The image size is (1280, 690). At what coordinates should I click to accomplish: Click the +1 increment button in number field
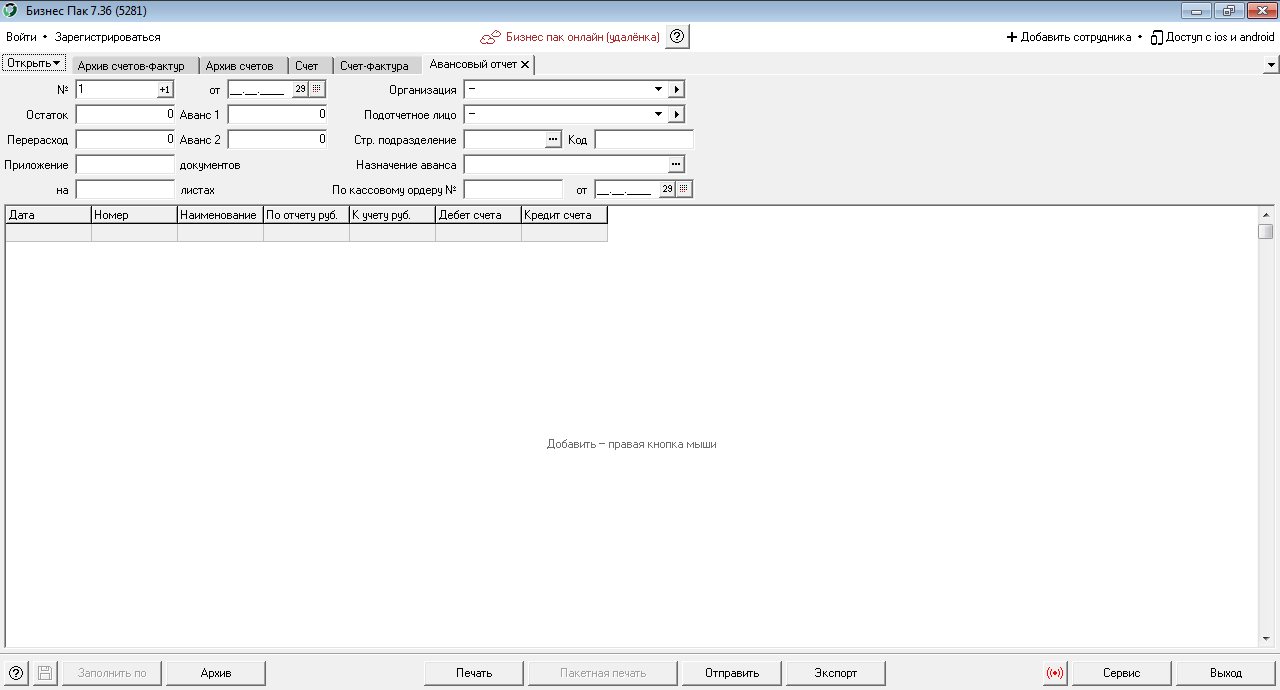point(165,89)
